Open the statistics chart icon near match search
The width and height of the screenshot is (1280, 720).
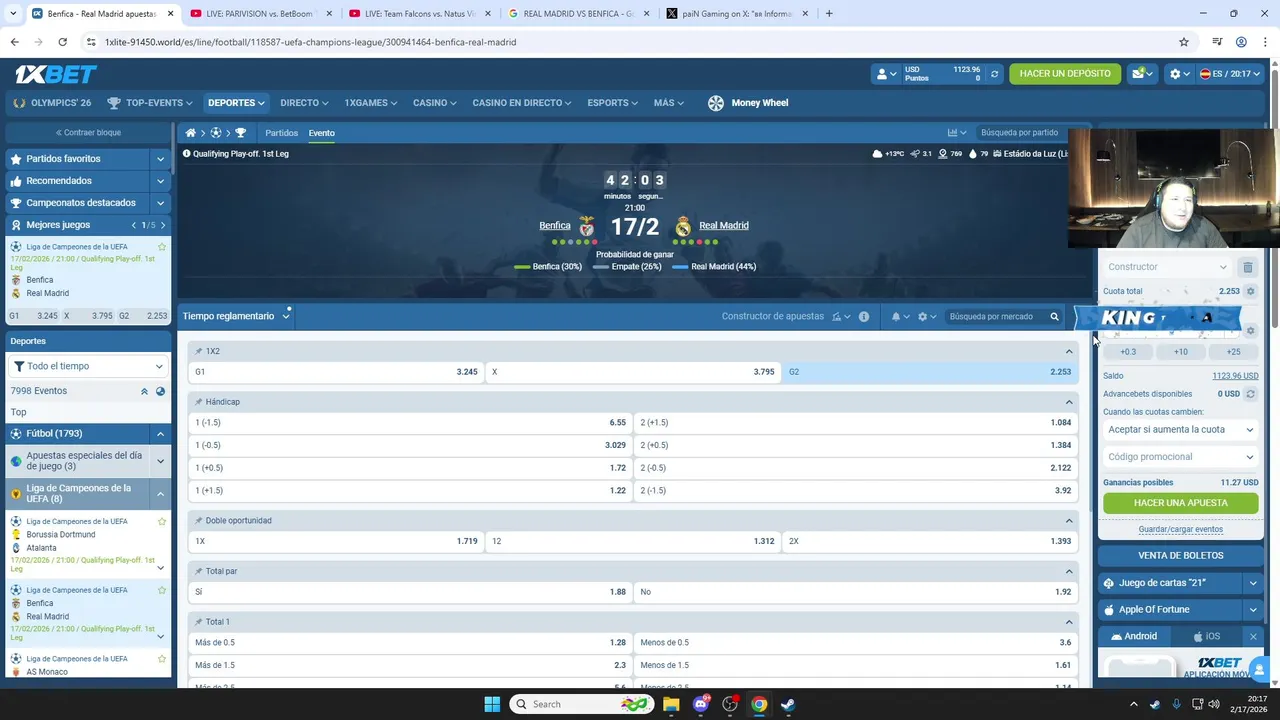957,133
